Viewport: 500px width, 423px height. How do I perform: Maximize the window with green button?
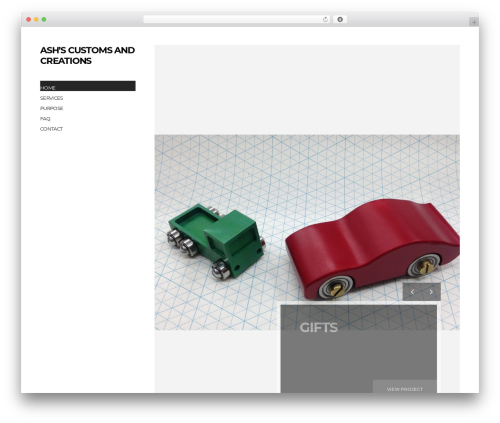point(44,19)
